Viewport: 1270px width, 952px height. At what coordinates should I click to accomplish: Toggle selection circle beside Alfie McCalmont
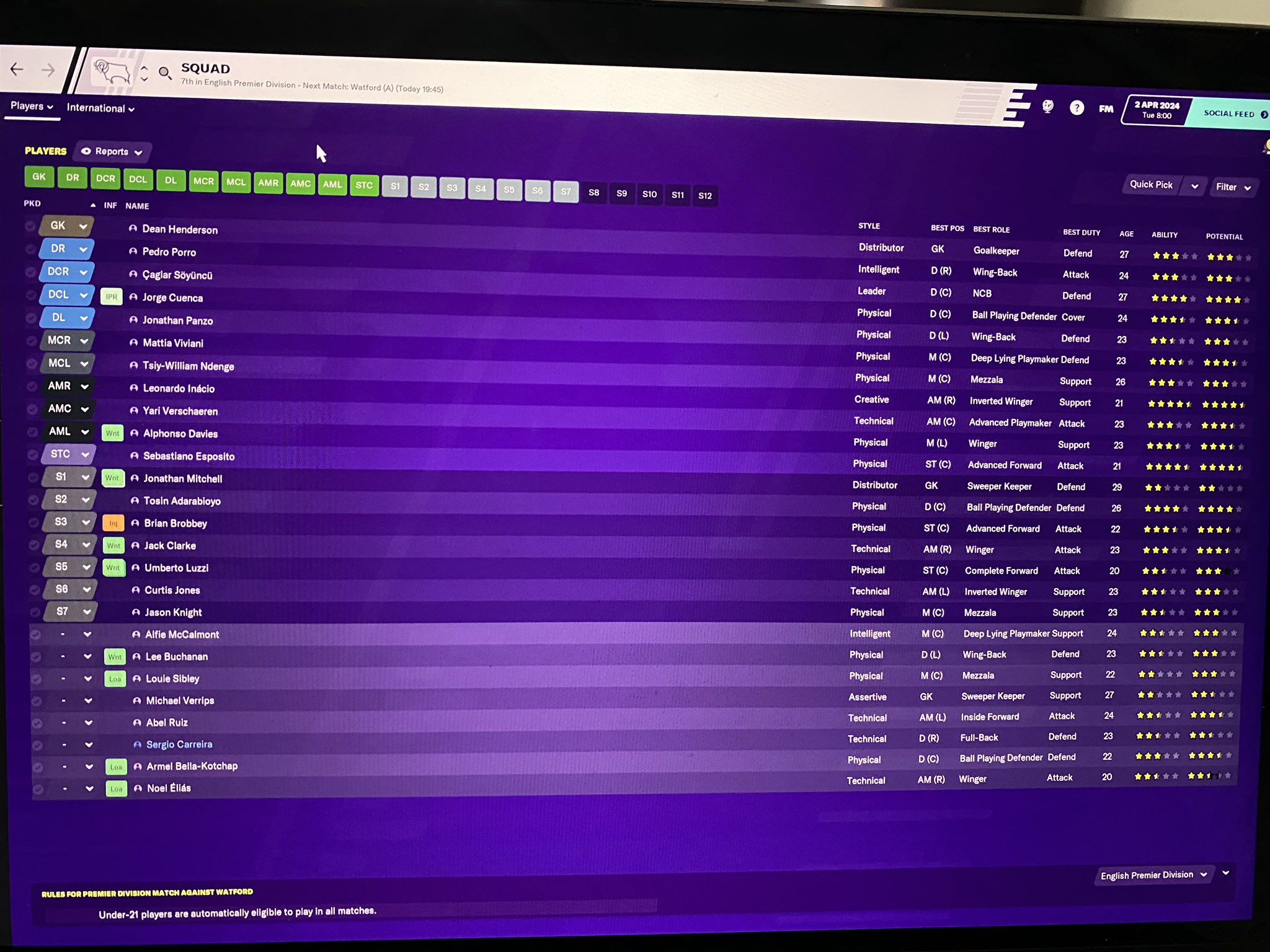35,634
